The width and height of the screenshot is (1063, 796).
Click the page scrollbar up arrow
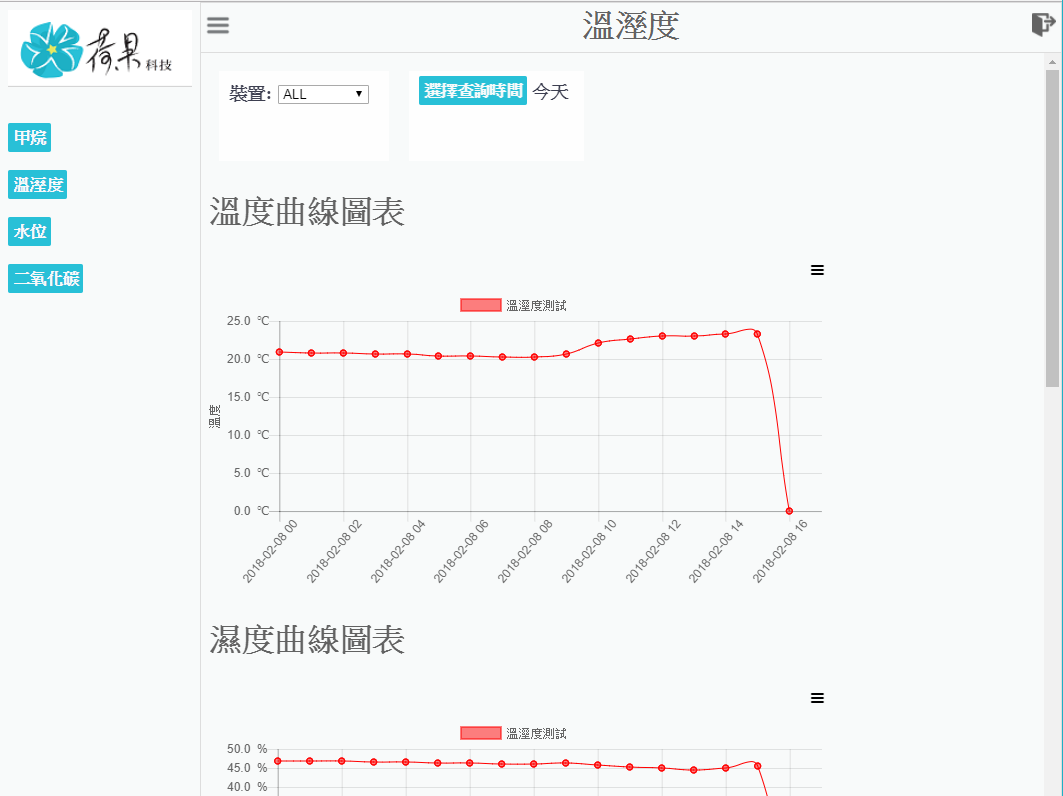coord(1052,62)
